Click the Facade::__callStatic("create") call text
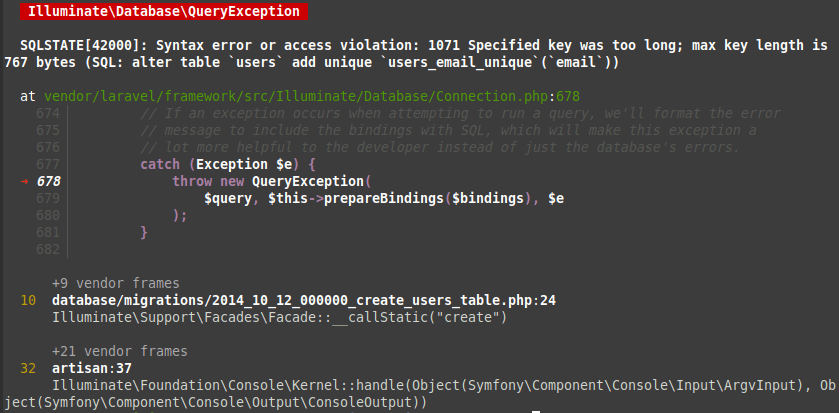Screen dimensions: 839x413 click(279, 318)
